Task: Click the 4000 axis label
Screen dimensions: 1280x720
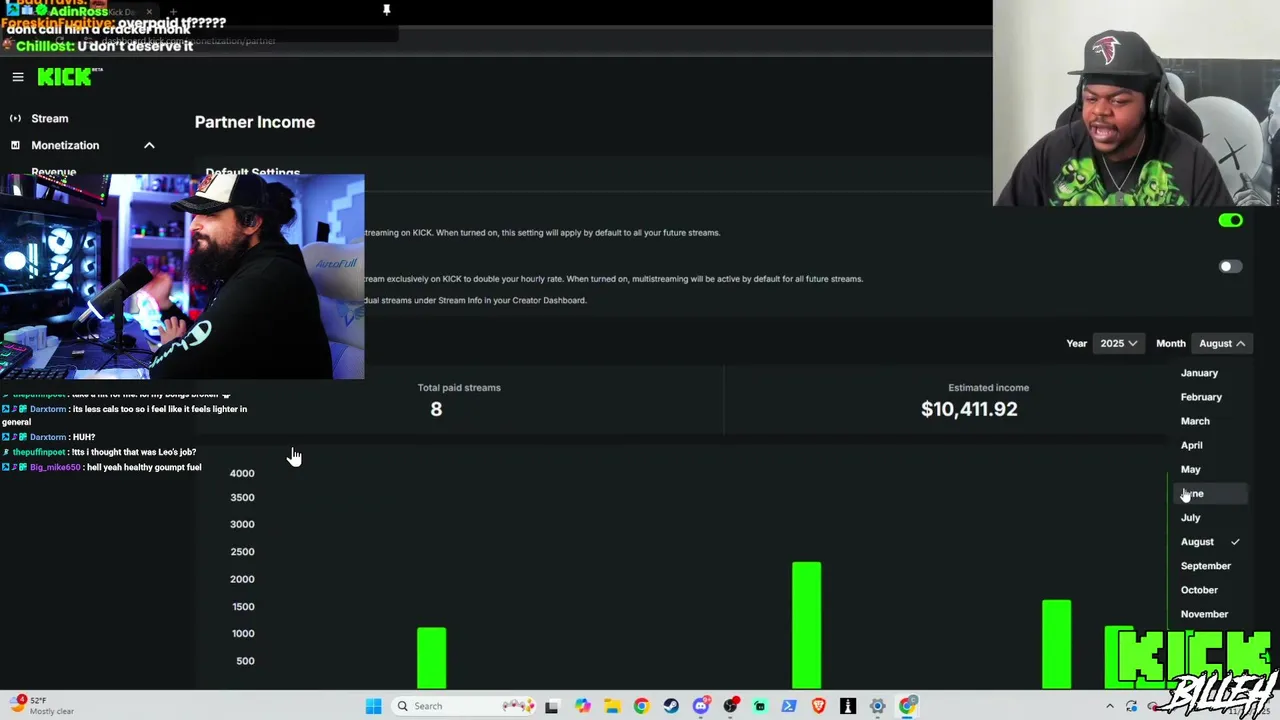Action: (242, 473)
